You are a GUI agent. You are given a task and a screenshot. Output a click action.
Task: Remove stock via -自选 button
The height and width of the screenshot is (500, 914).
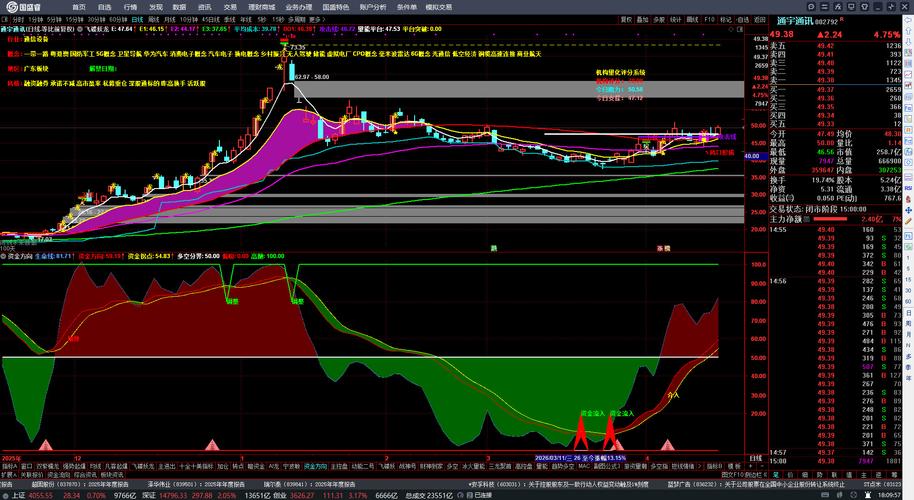point(742,19)
